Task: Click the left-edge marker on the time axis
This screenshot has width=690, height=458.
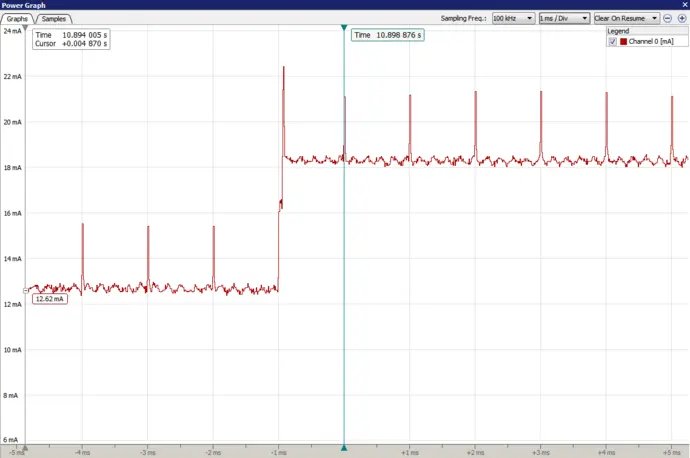Action: coord(26,449)
